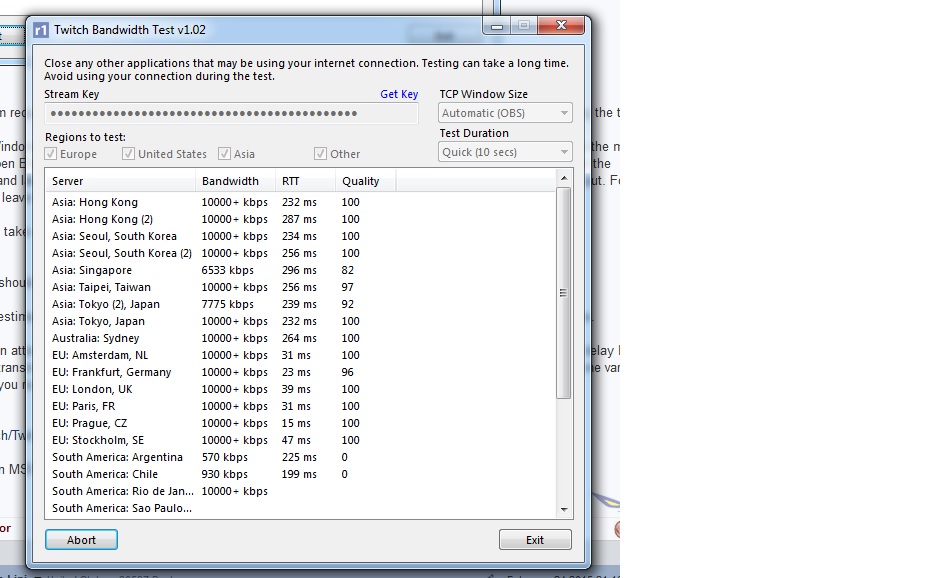Click the Get Key link

399,94
